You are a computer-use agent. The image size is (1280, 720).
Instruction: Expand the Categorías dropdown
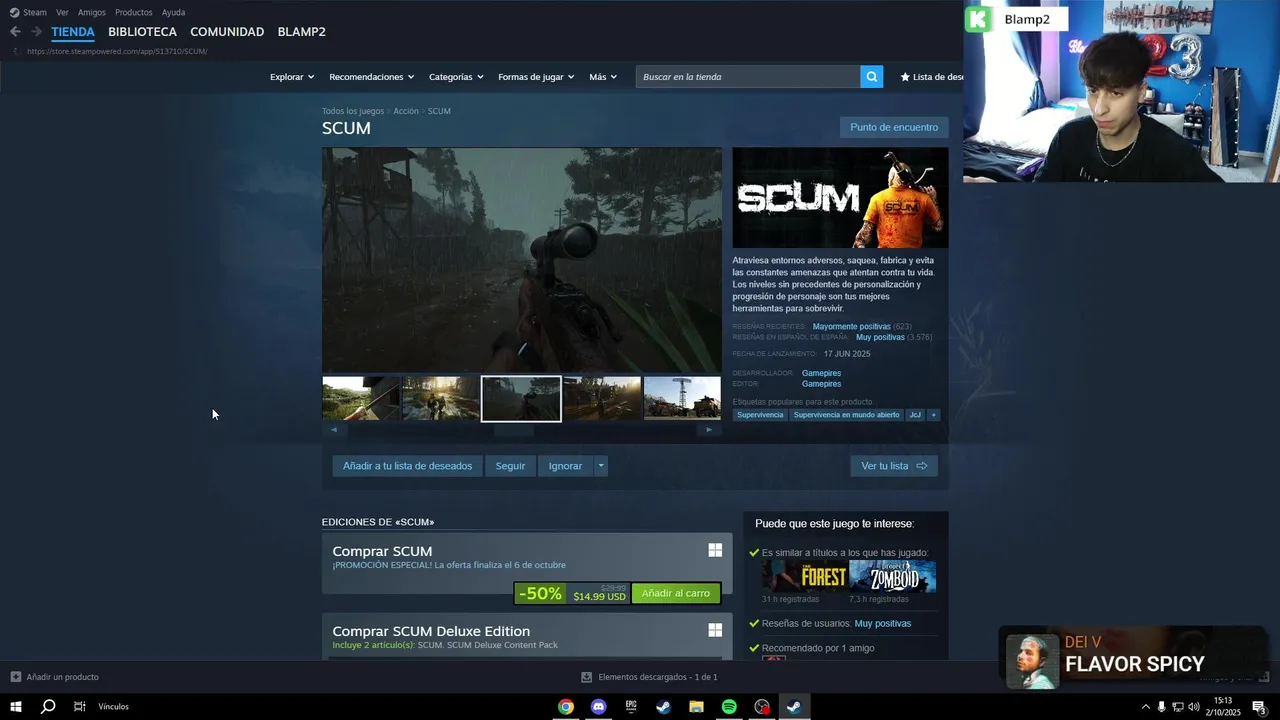pyautogui.click(x=456, y=77)
